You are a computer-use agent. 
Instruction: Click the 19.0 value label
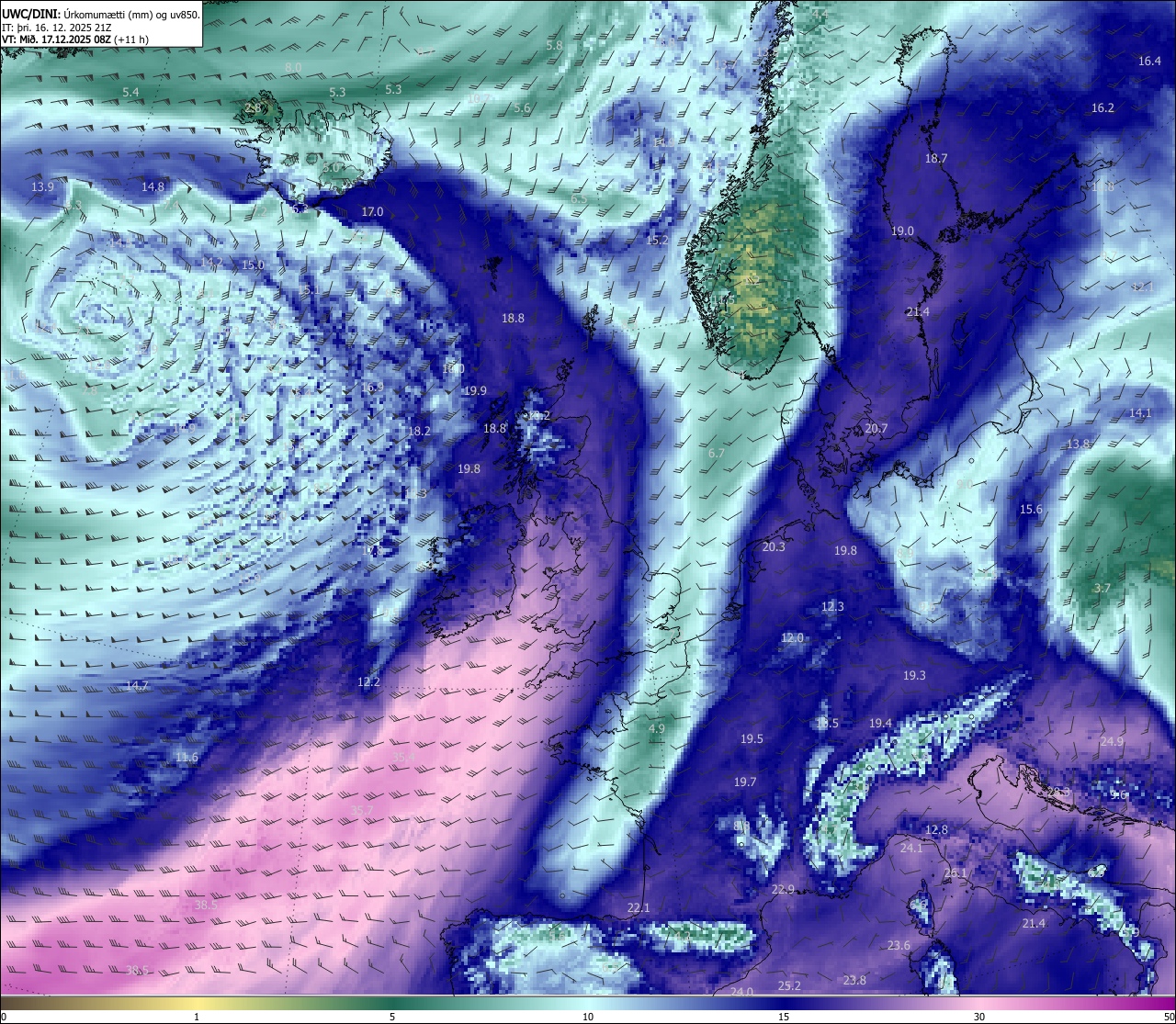[x=902, y=231]
